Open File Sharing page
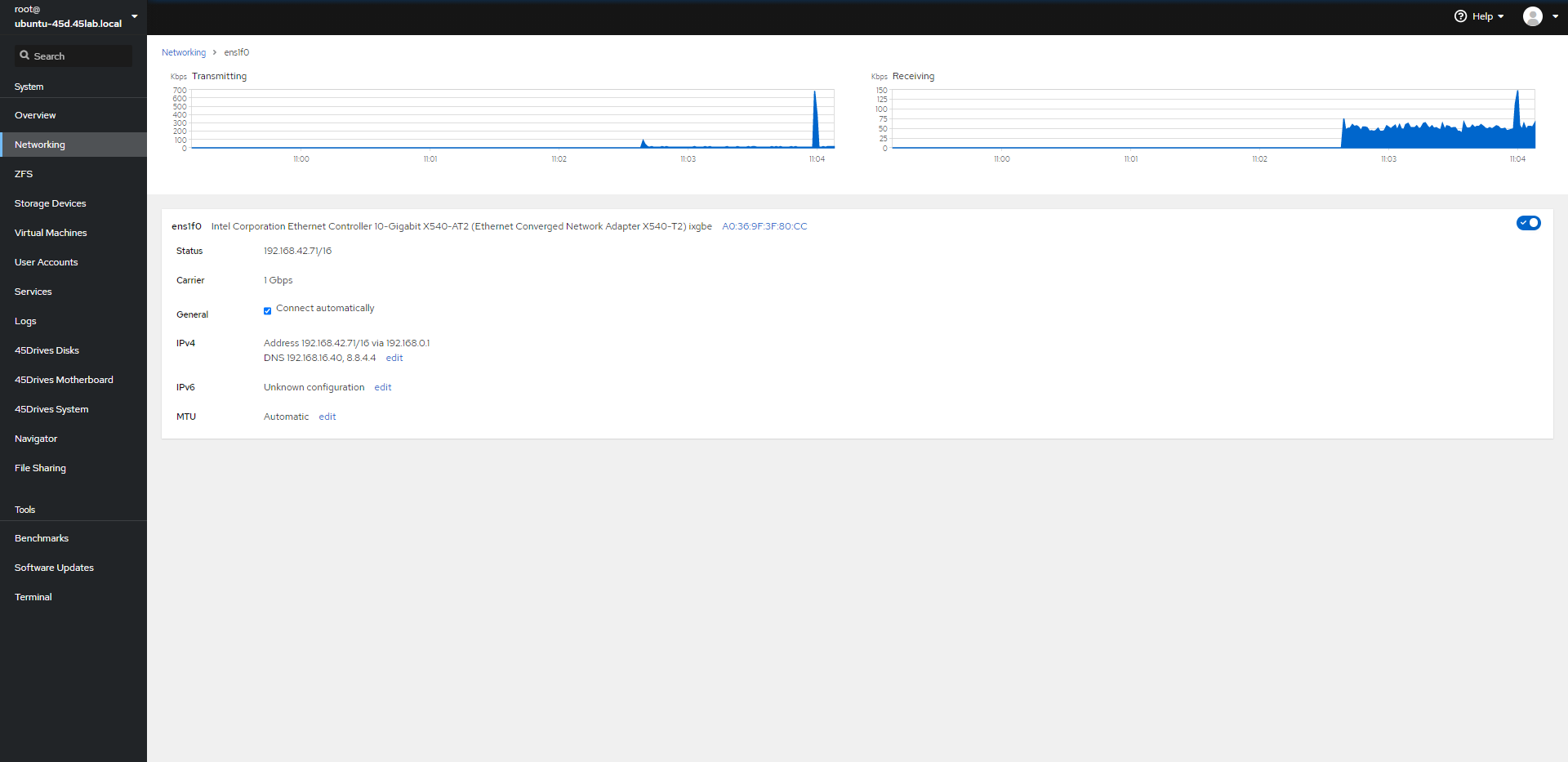Image resolution: width=1568 pixels, height=762 pixels. point(73,468)
